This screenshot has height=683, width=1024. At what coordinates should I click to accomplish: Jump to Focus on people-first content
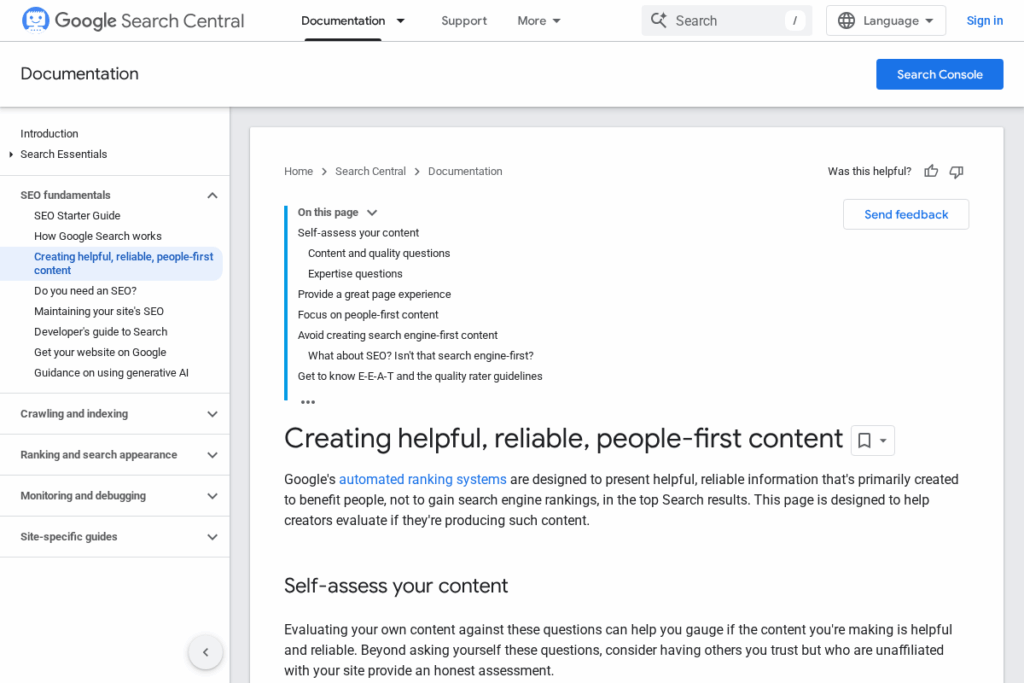[368, 315]
